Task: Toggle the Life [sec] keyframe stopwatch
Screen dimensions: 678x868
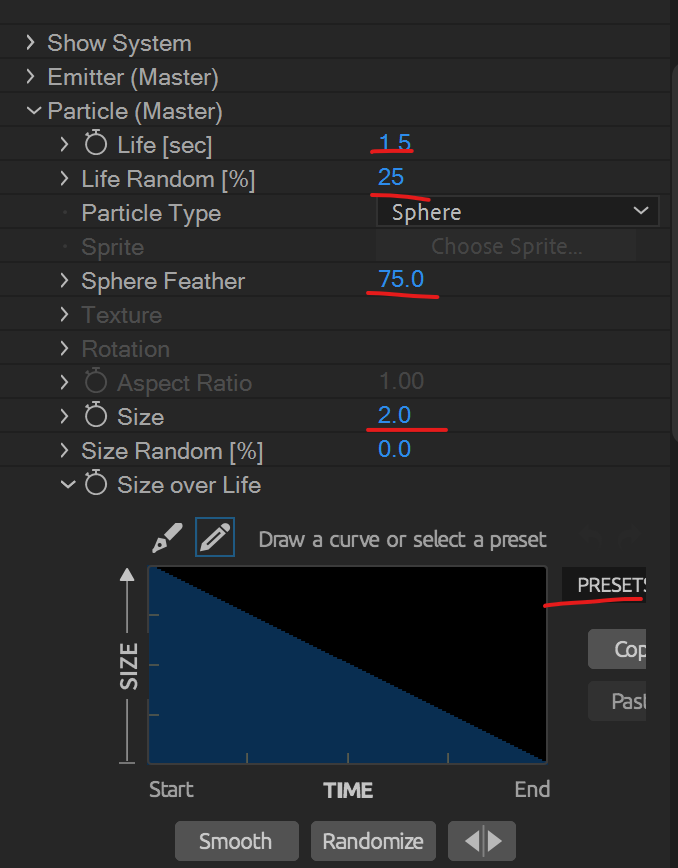Action: (x=96, y=145)
